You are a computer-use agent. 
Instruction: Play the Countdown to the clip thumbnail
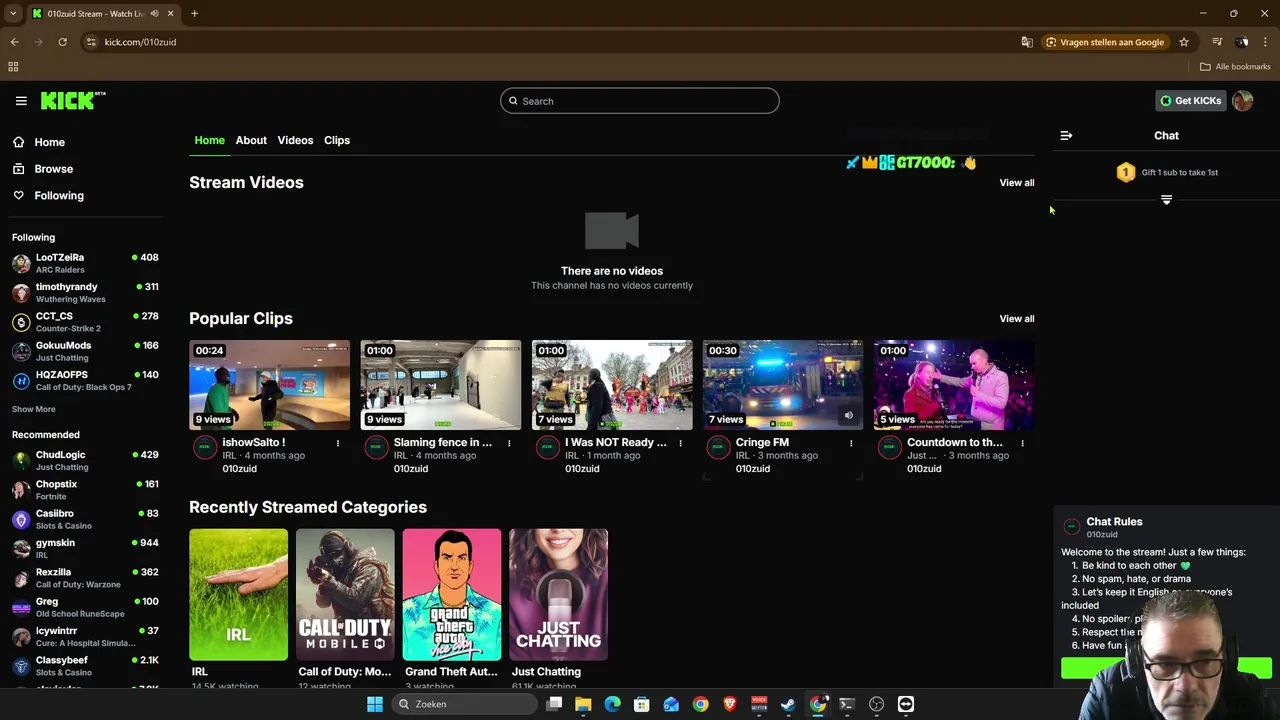[x=954, y=385]
